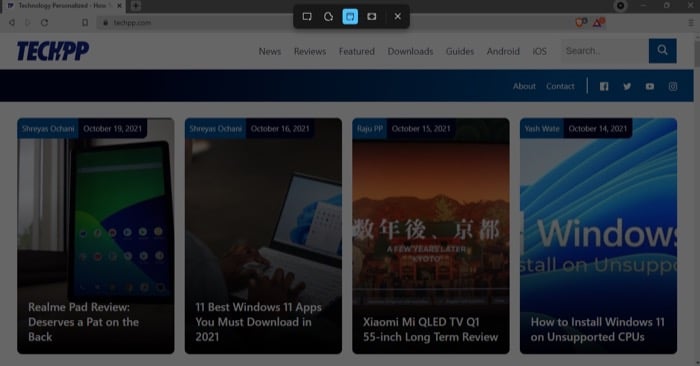The height and width of the screenshot is (366, 700).
Task: Visit the TechPP Instagram icon
Action: 673,86
